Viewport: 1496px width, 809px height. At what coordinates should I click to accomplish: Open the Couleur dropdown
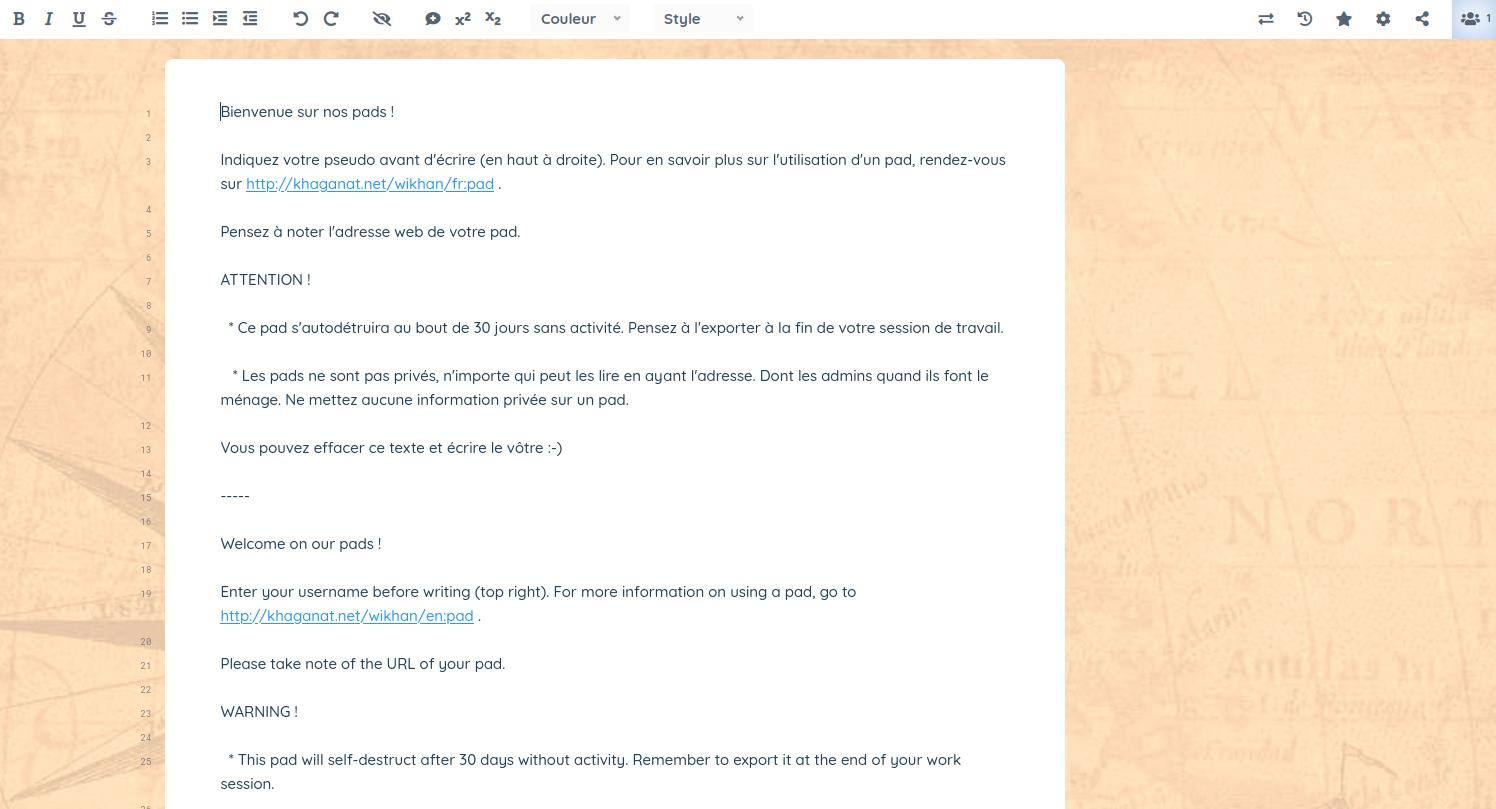pyautogui.click(x=580, y=19)
